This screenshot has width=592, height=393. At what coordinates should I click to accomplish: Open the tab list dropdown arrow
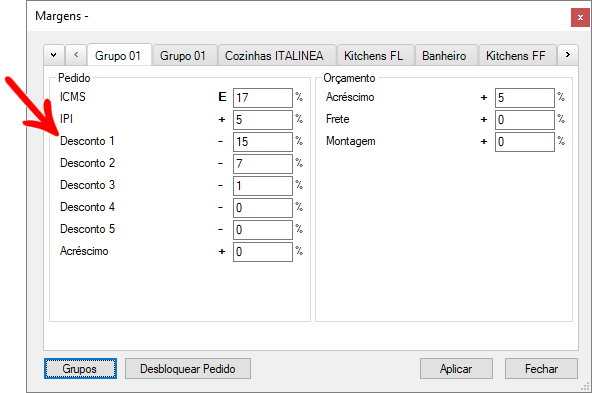(54, 55)
